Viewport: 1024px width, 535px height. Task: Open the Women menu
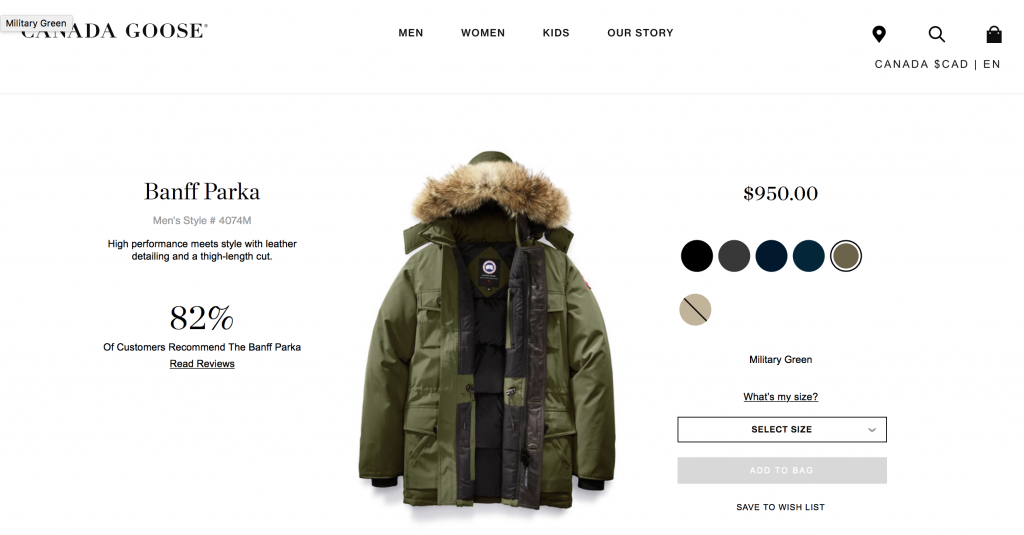click(483, 33)
